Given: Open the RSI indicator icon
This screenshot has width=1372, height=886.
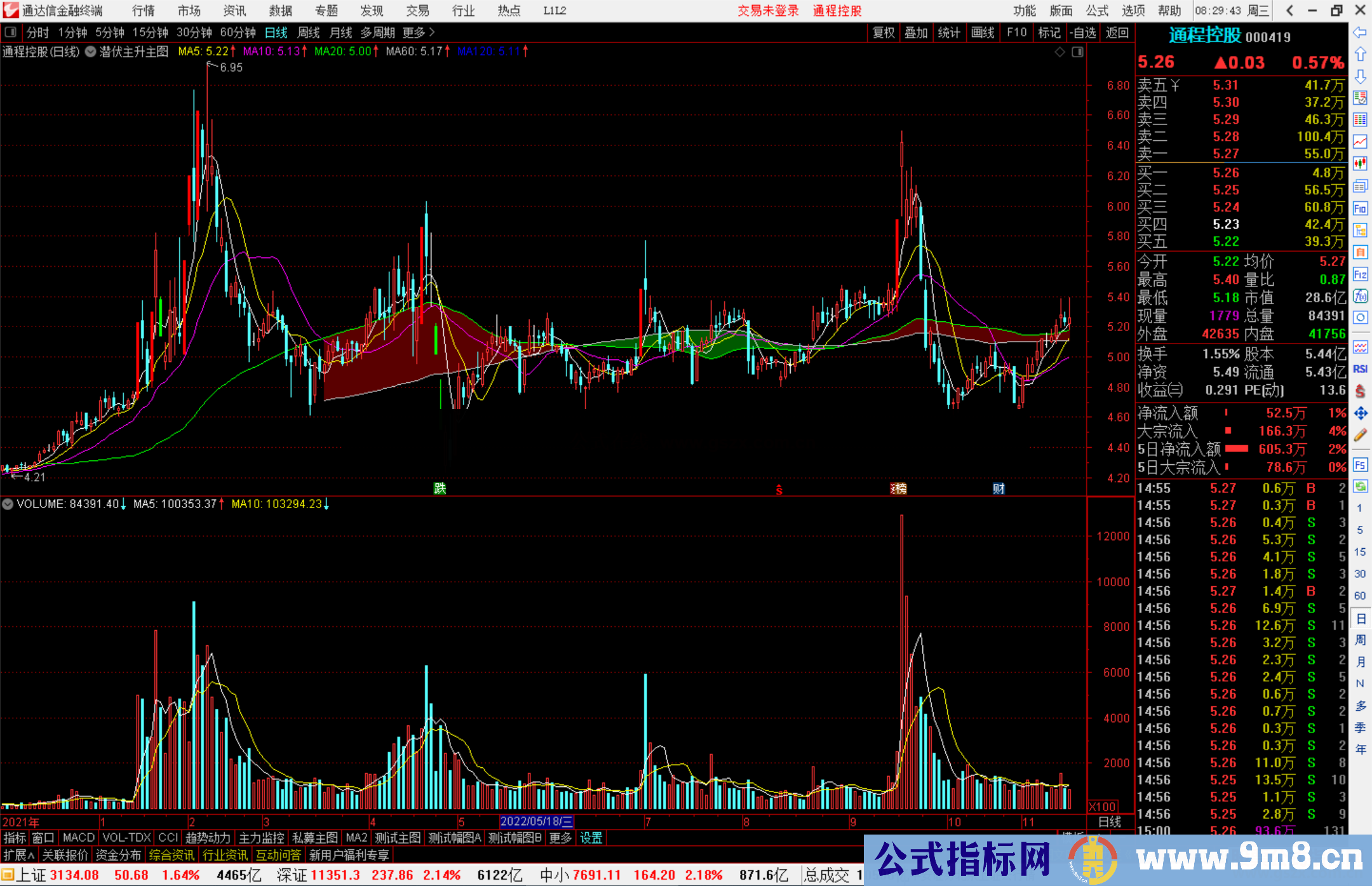Looking at the screenshot, I should click(1360, 369).
